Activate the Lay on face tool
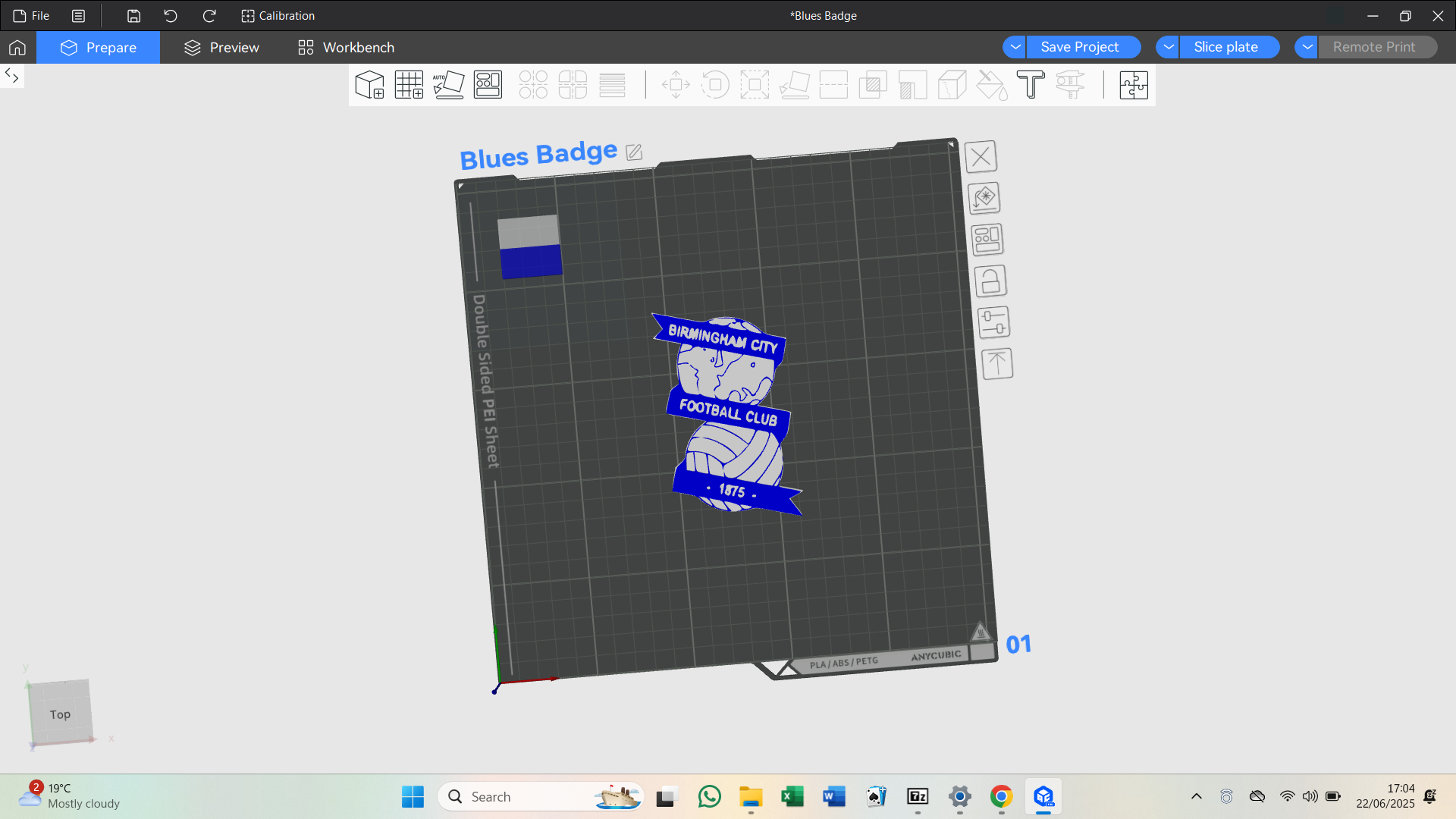Image resolution: width=1456 pixels, height=819 pixels. (x=794, y=85)
